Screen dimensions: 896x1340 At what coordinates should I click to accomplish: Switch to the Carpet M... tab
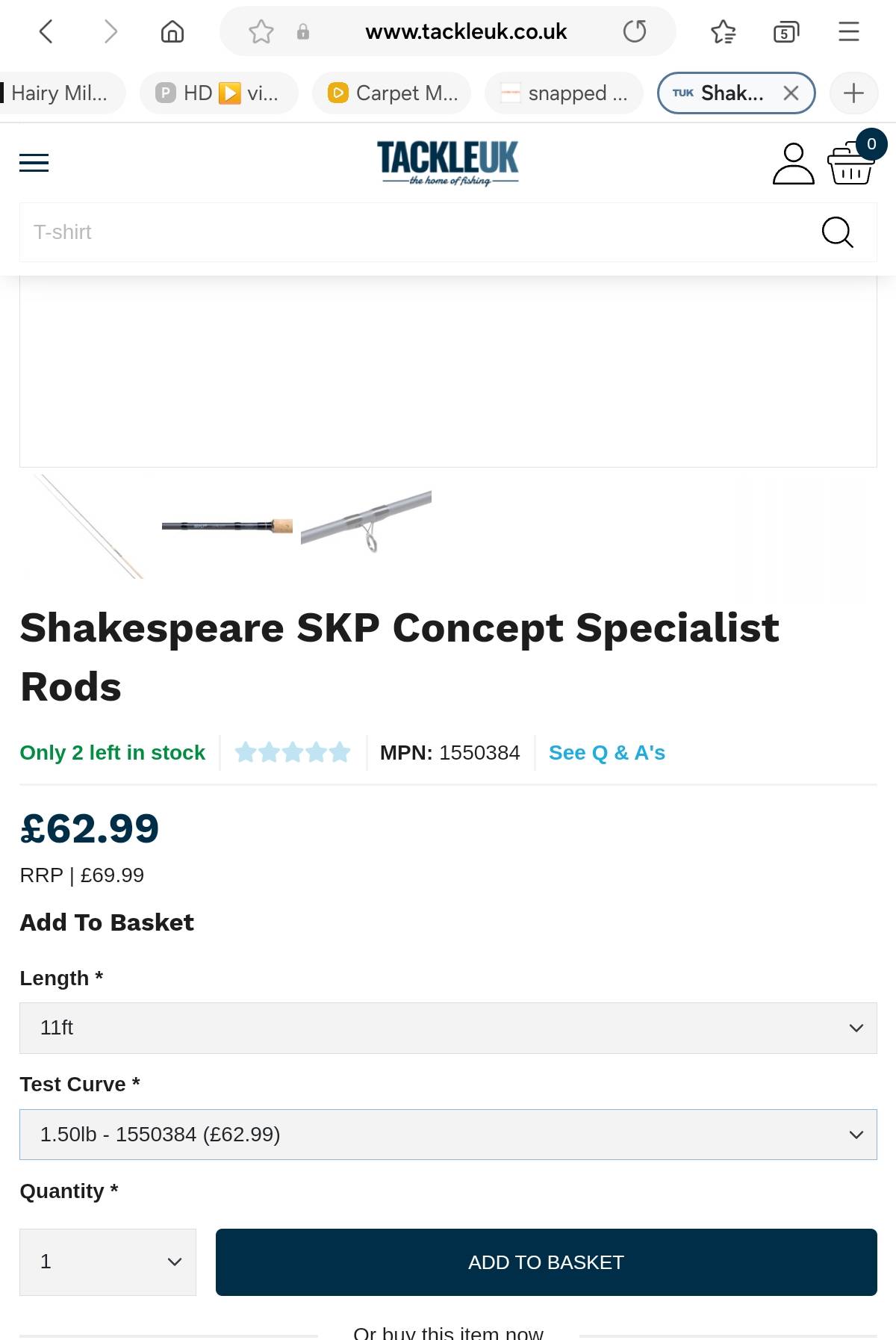pos(392,93)
